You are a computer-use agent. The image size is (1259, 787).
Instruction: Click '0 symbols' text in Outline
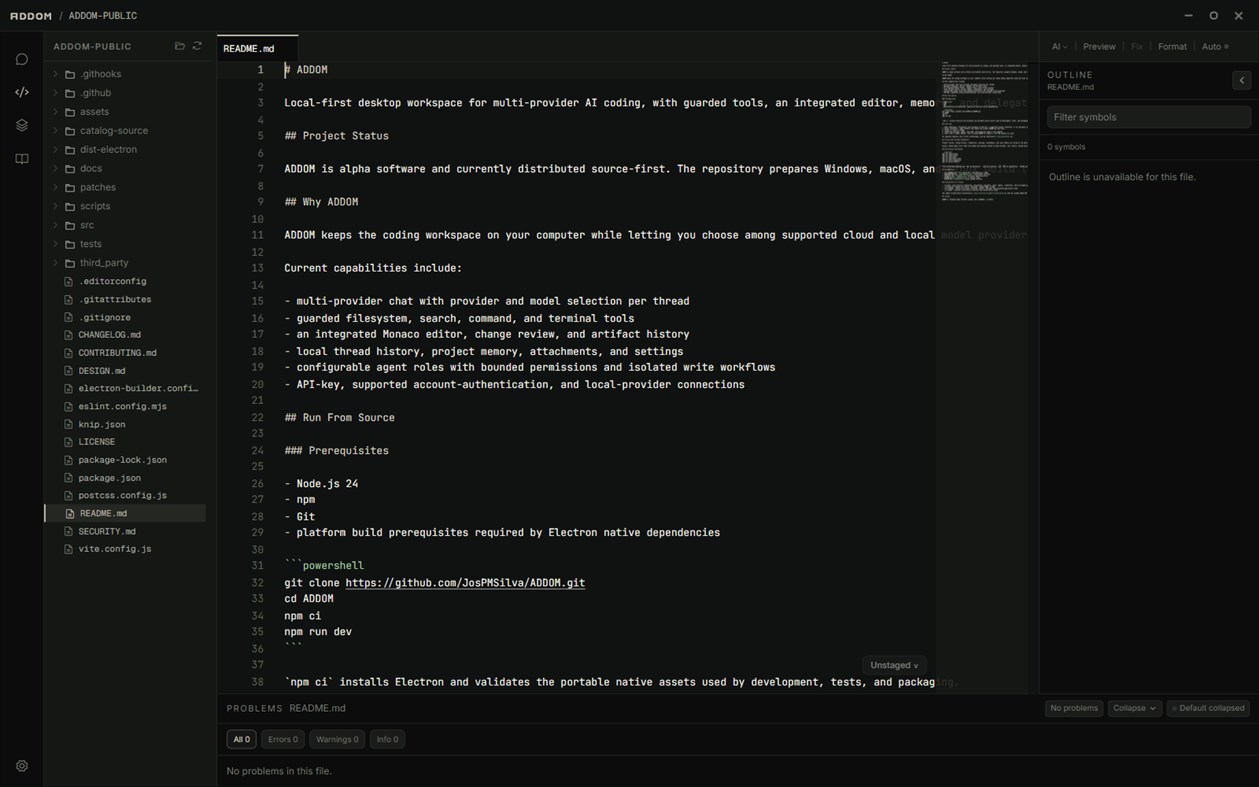click(1066, 147)
